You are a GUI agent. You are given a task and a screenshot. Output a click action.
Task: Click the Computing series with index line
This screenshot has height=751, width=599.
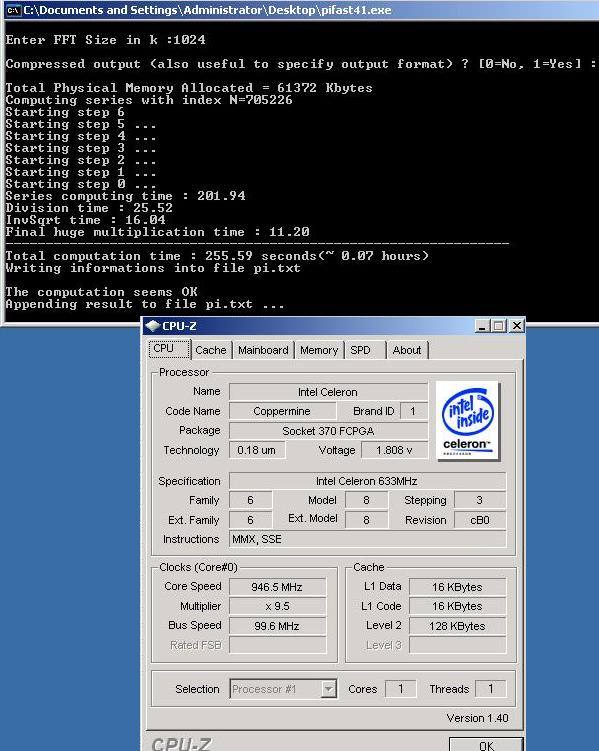[x=149, y=100]
